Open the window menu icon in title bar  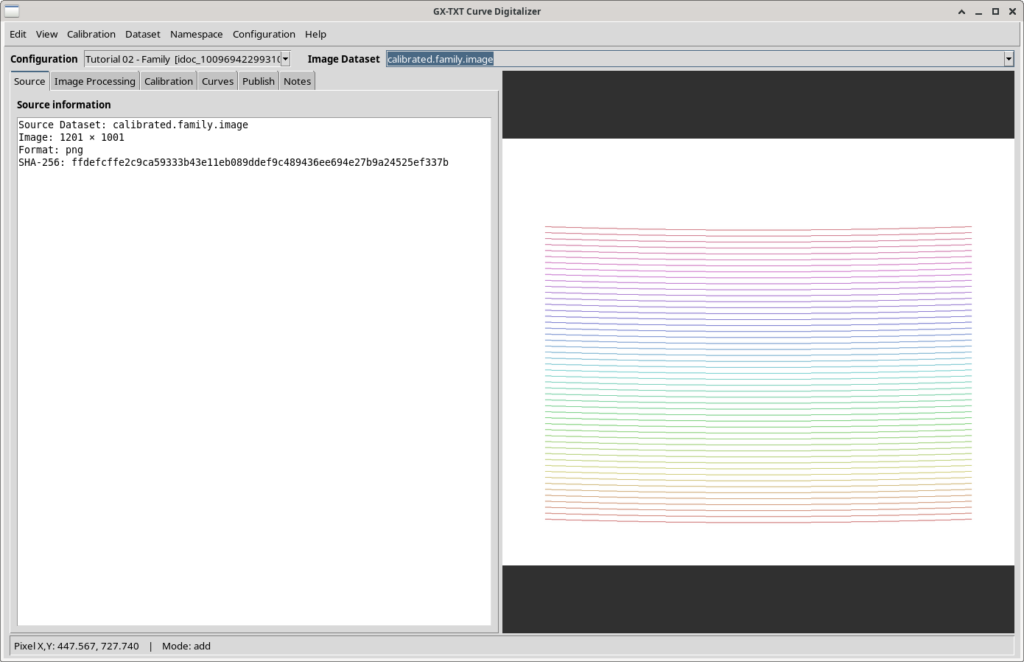[x=12, y=11]
